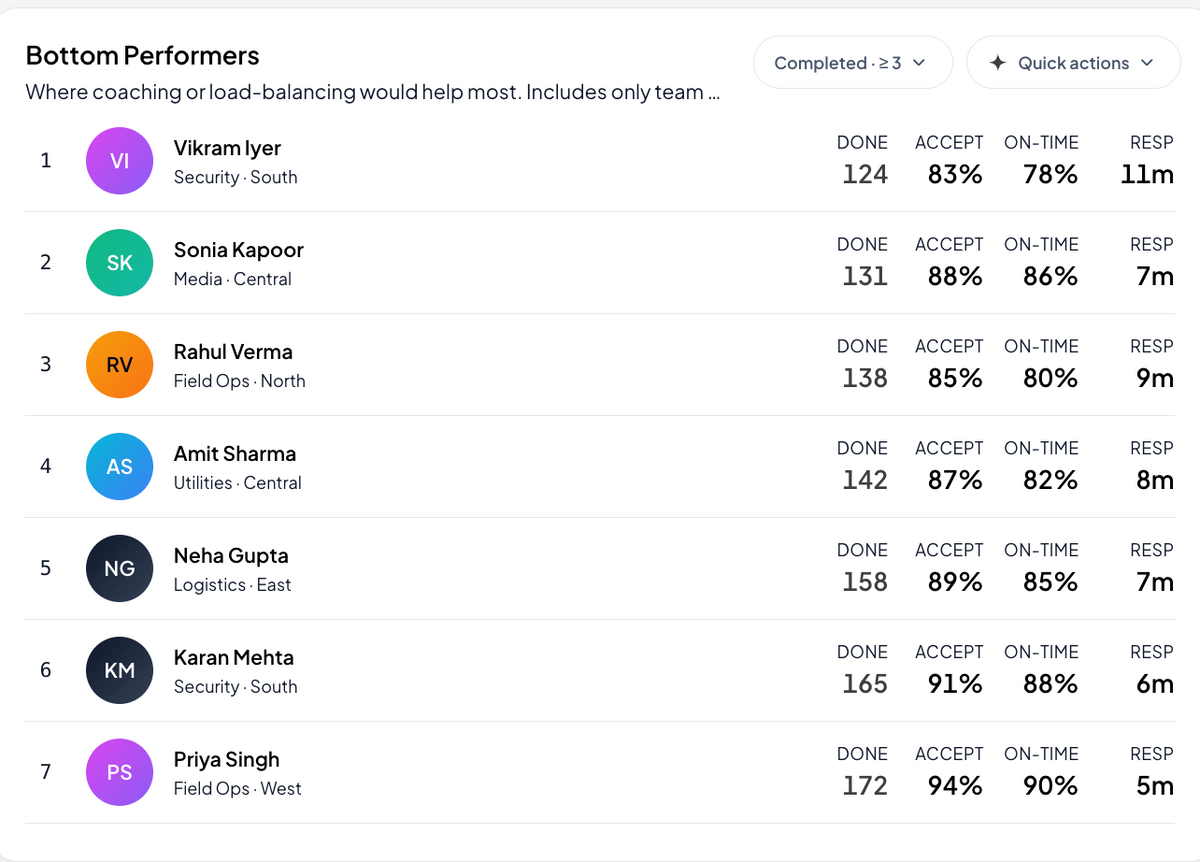
Task: Open Priya Singh's profile name
Action: pyautogui.click(x=226, y=760)
